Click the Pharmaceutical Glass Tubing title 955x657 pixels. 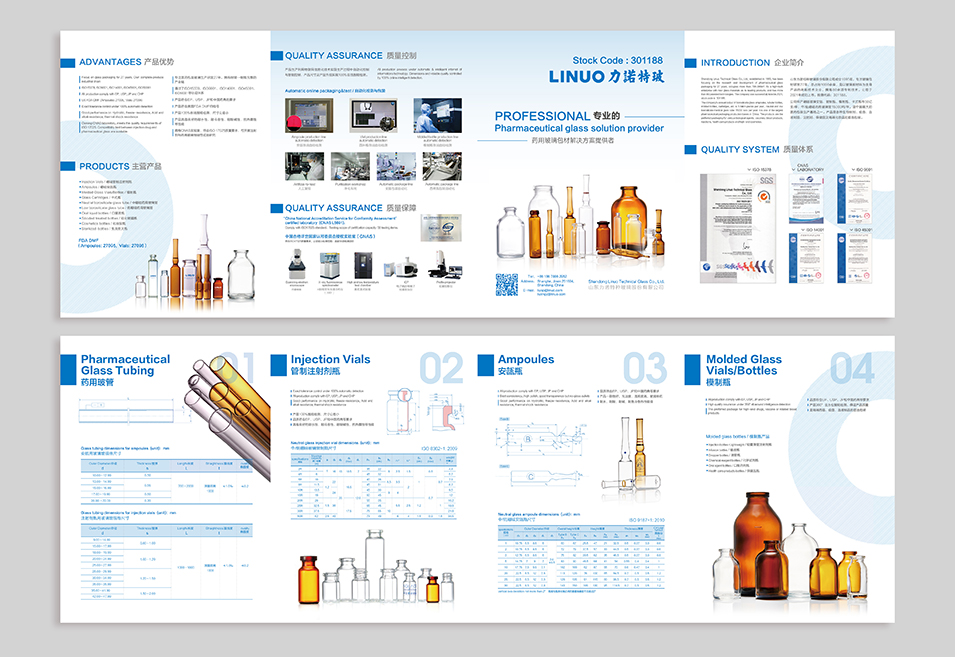coord(125,364)
